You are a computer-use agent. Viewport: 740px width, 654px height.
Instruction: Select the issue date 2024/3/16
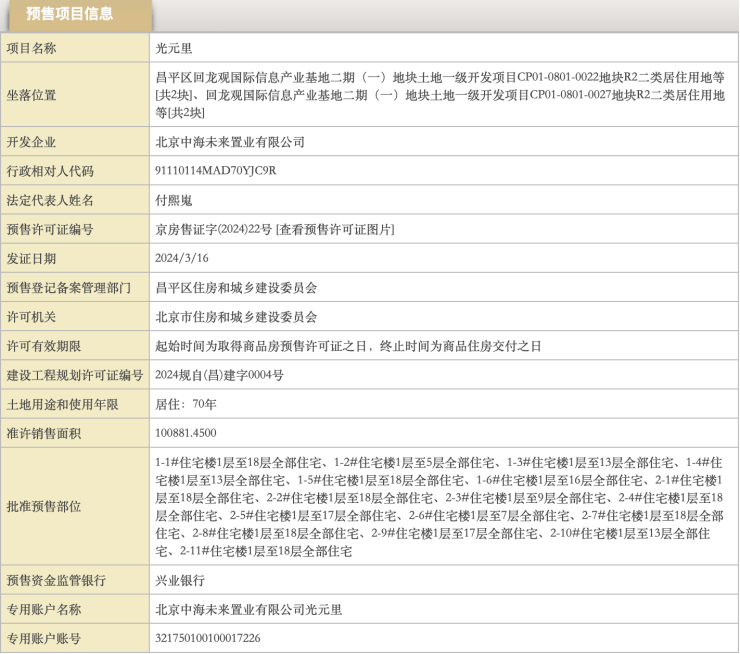pyautogui.click(x=182, y=258)
